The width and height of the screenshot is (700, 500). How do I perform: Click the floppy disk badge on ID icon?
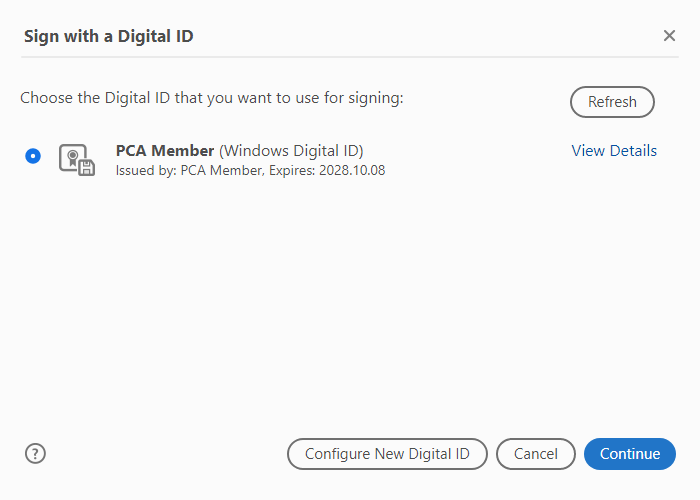coord(86,168)
